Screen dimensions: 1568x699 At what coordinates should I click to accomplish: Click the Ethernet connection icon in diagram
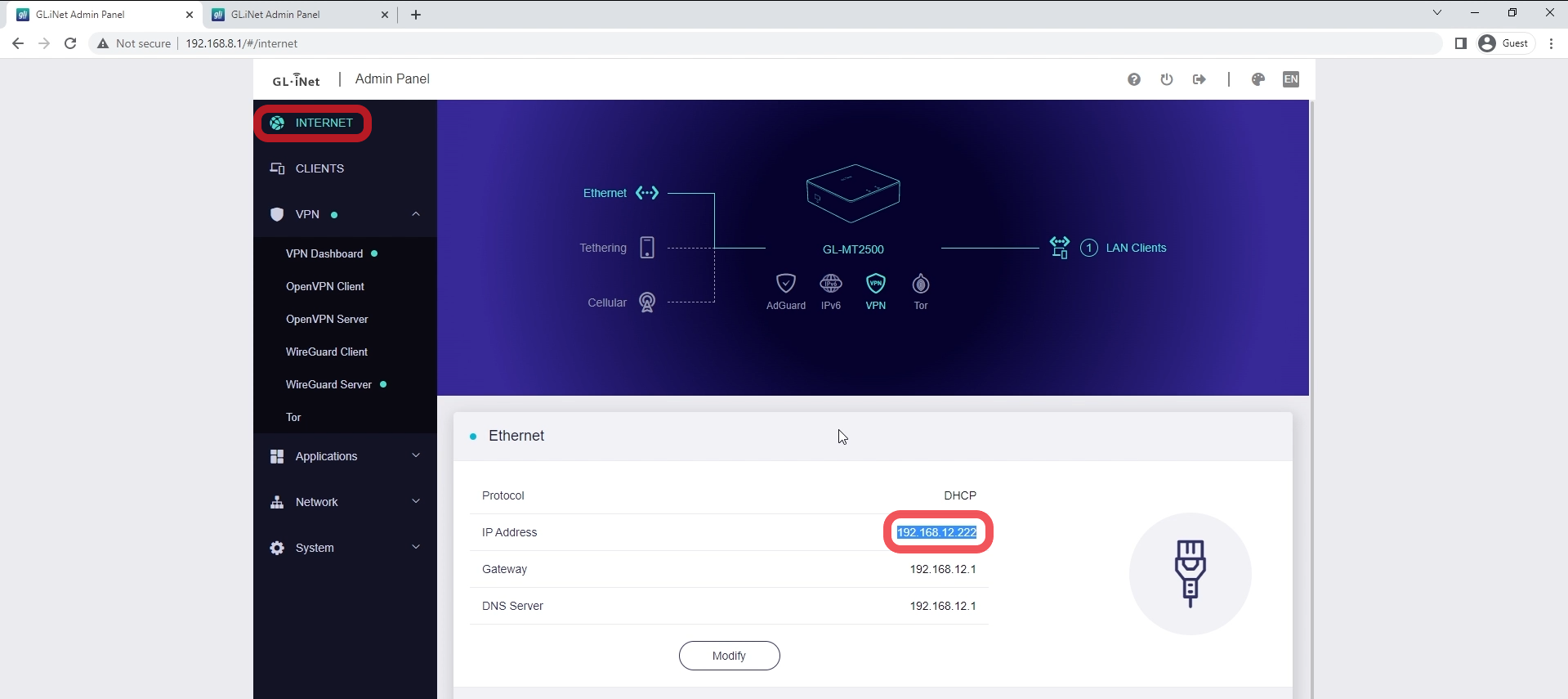pos(647,193)
